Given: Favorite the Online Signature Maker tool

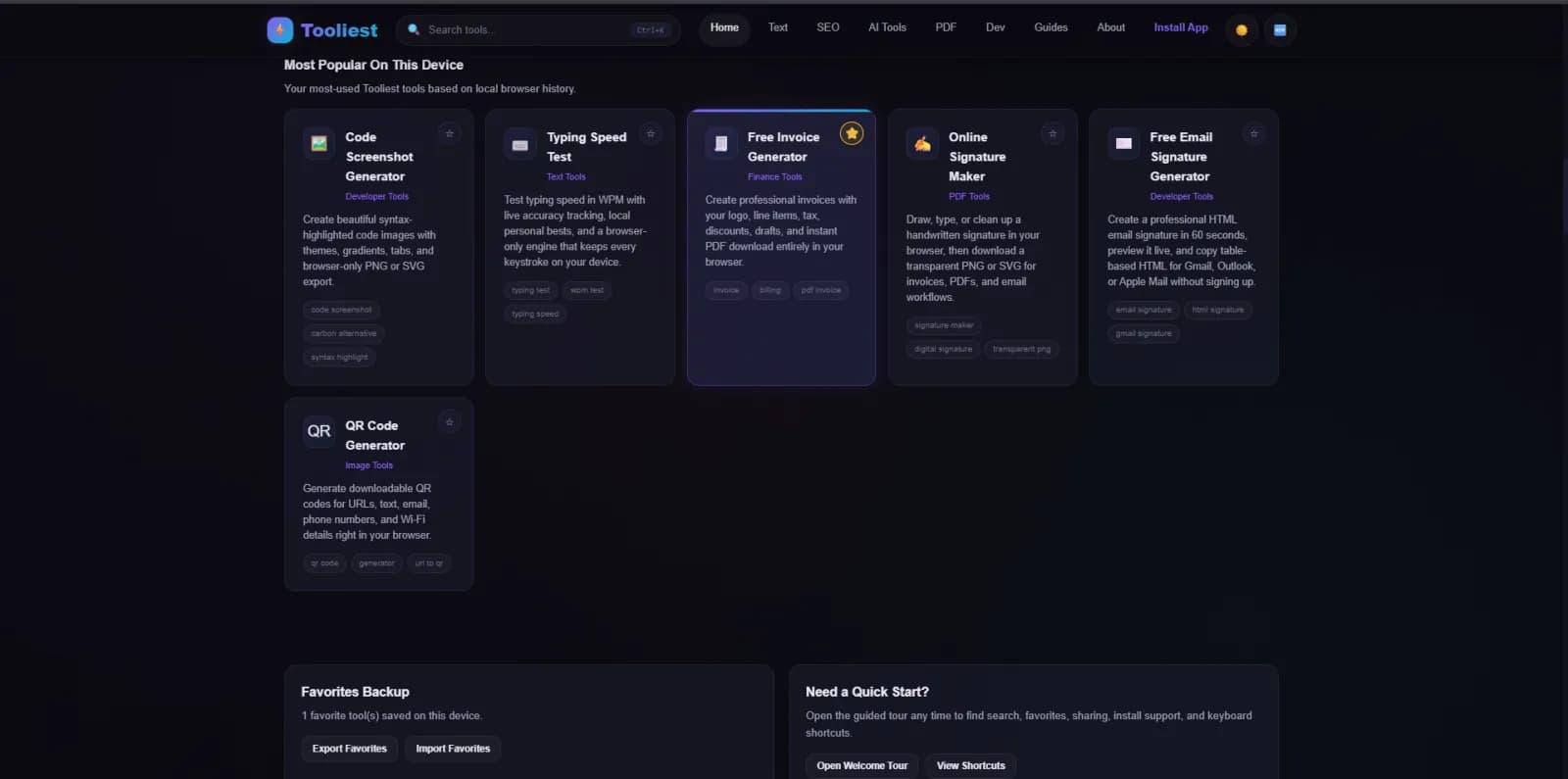Looking at the screenshot, I should tap(1053, 133).
